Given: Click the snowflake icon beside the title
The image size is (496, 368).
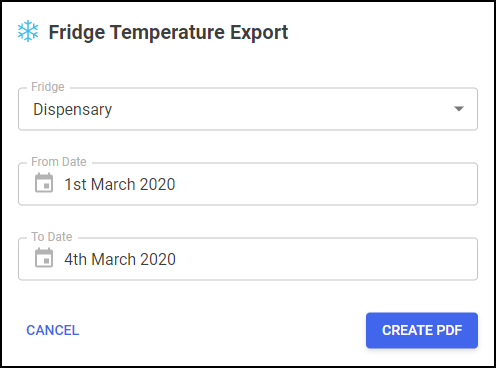Looking at the screenshot, I should tap(28, 31).
